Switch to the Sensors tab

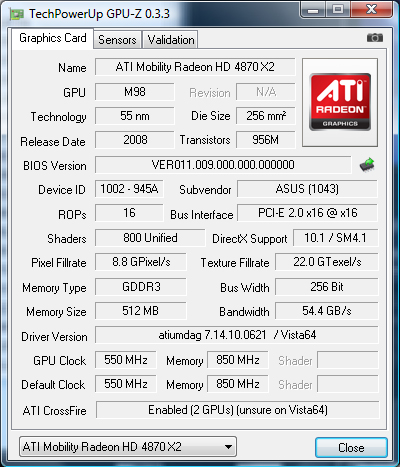coord(117,40)
